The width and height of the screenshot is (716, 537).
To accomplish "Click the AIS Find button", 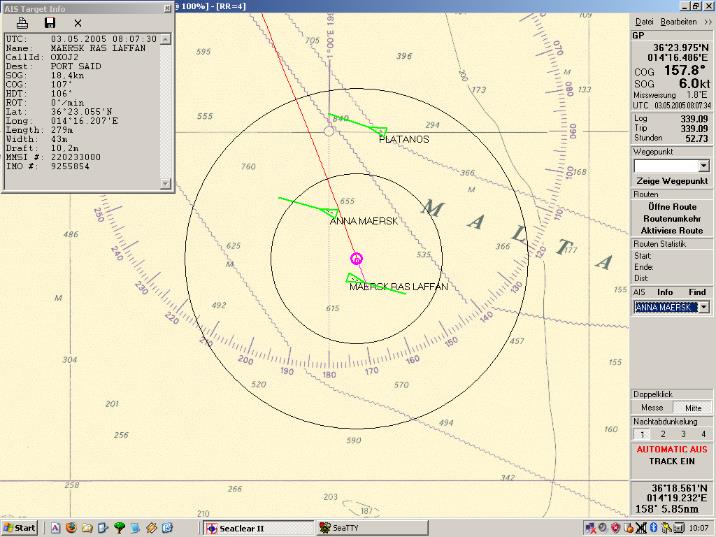I will (x=697, y=292).
